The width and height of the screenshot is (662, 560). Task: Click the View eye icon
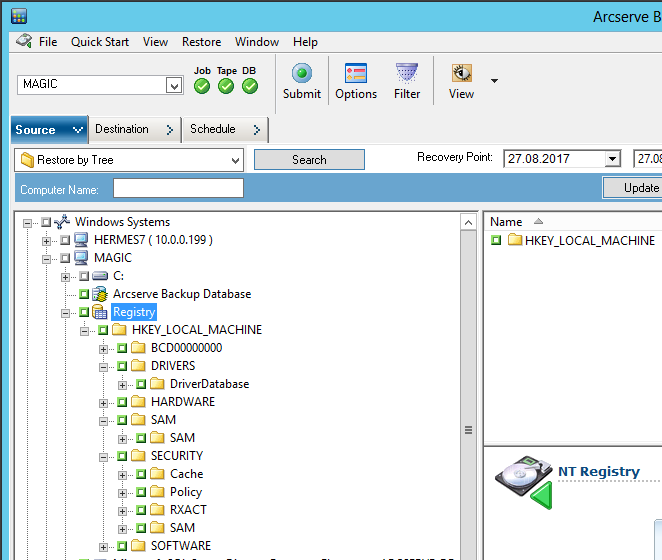(x=461, y=73)
